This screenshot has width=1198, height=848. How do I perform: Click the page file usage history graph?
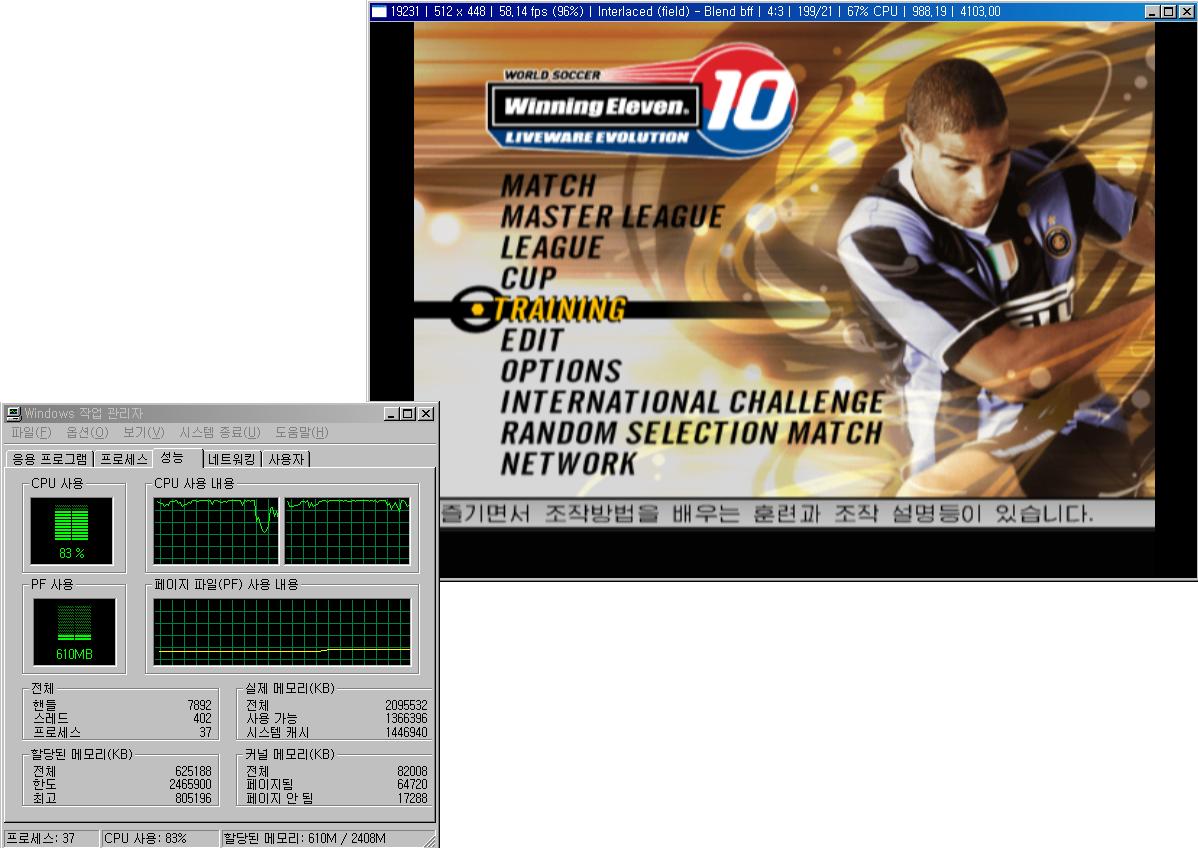click(x=282, y=632)
